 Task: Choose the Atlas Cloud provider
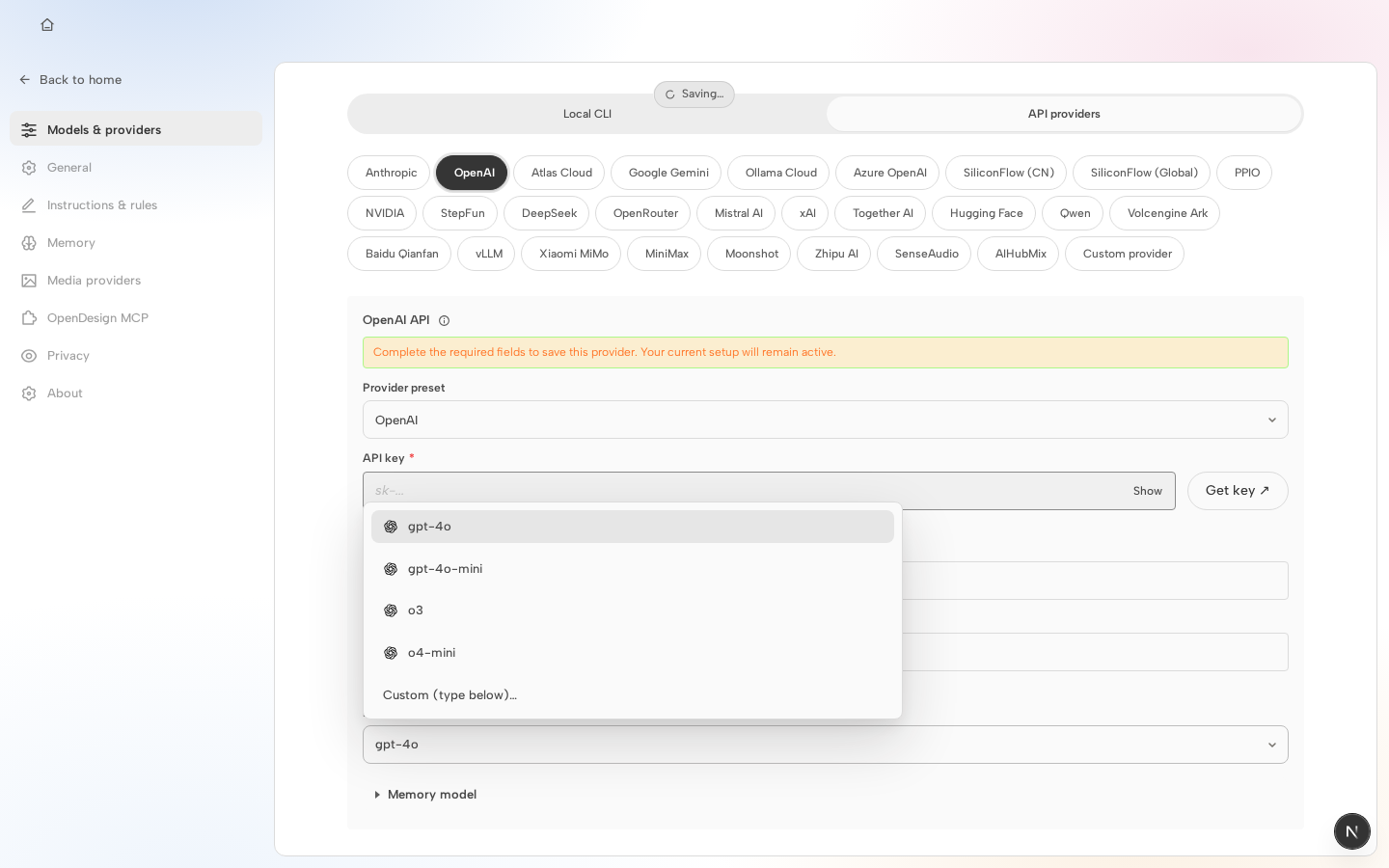pos(559,173)
